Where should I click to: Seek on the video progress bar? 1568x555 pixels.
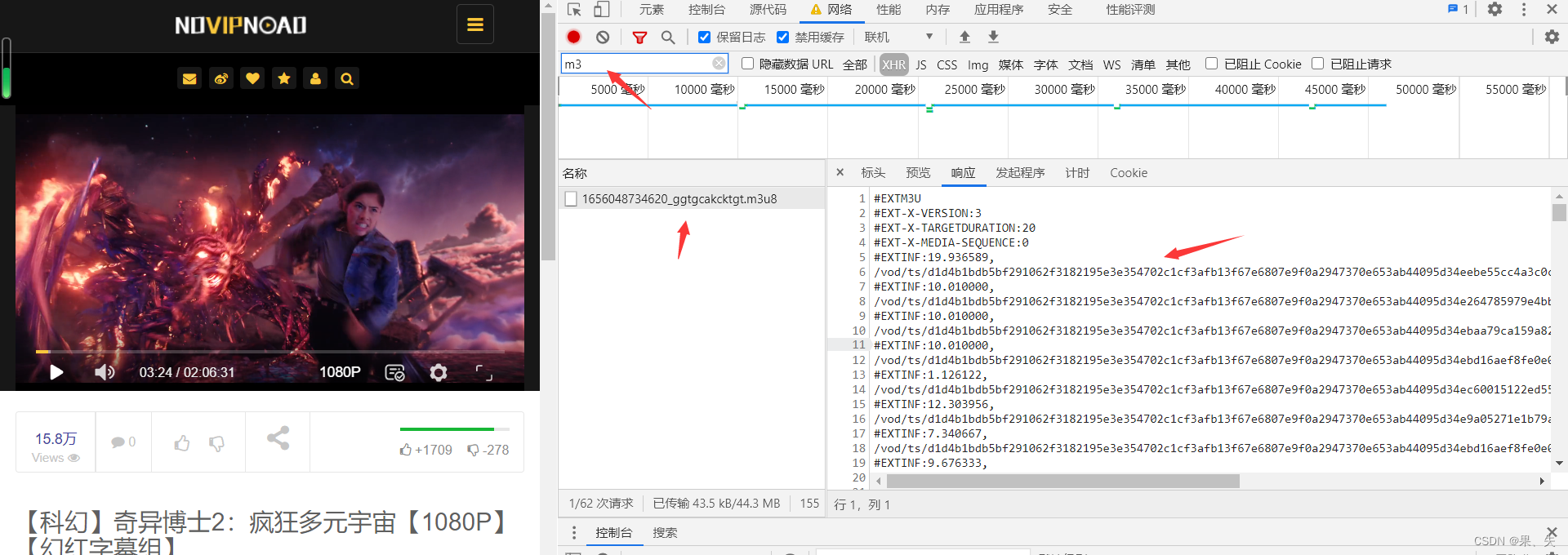tap(269, 352)
